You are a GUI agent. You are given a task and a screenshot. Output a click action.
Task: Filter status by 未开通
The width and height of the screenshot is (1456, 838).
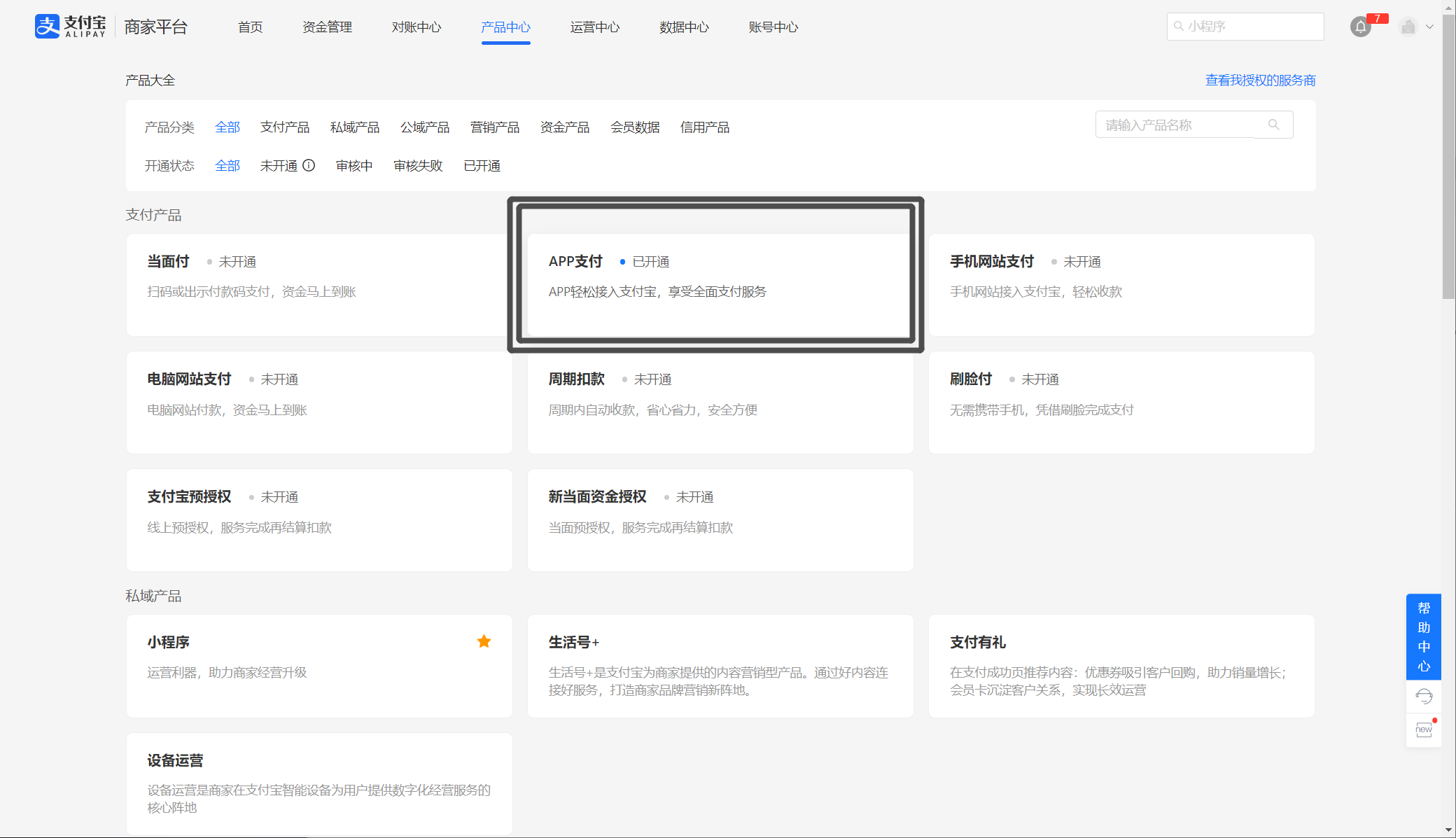click(279, 165)
